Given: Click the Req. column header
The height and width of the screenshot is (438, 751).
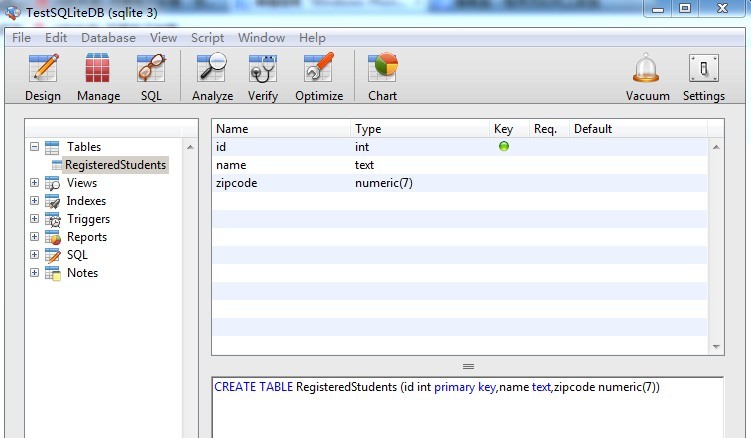Looking at the screenshot, I should (x=549, y=129).
